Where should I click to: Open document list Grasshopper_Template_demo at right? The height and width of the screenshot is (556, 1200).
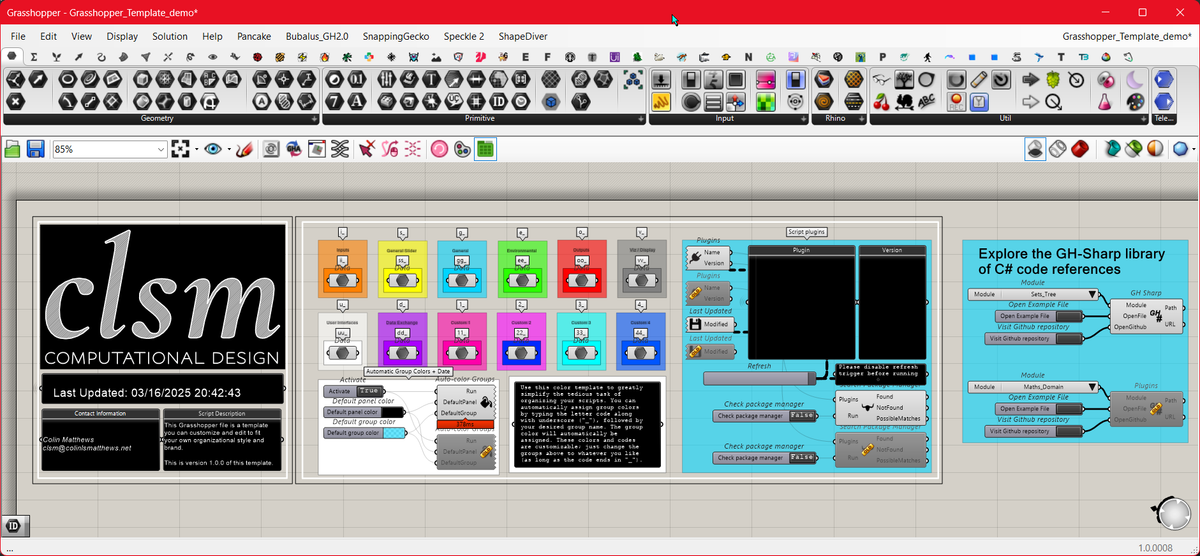coord(1126,36)
